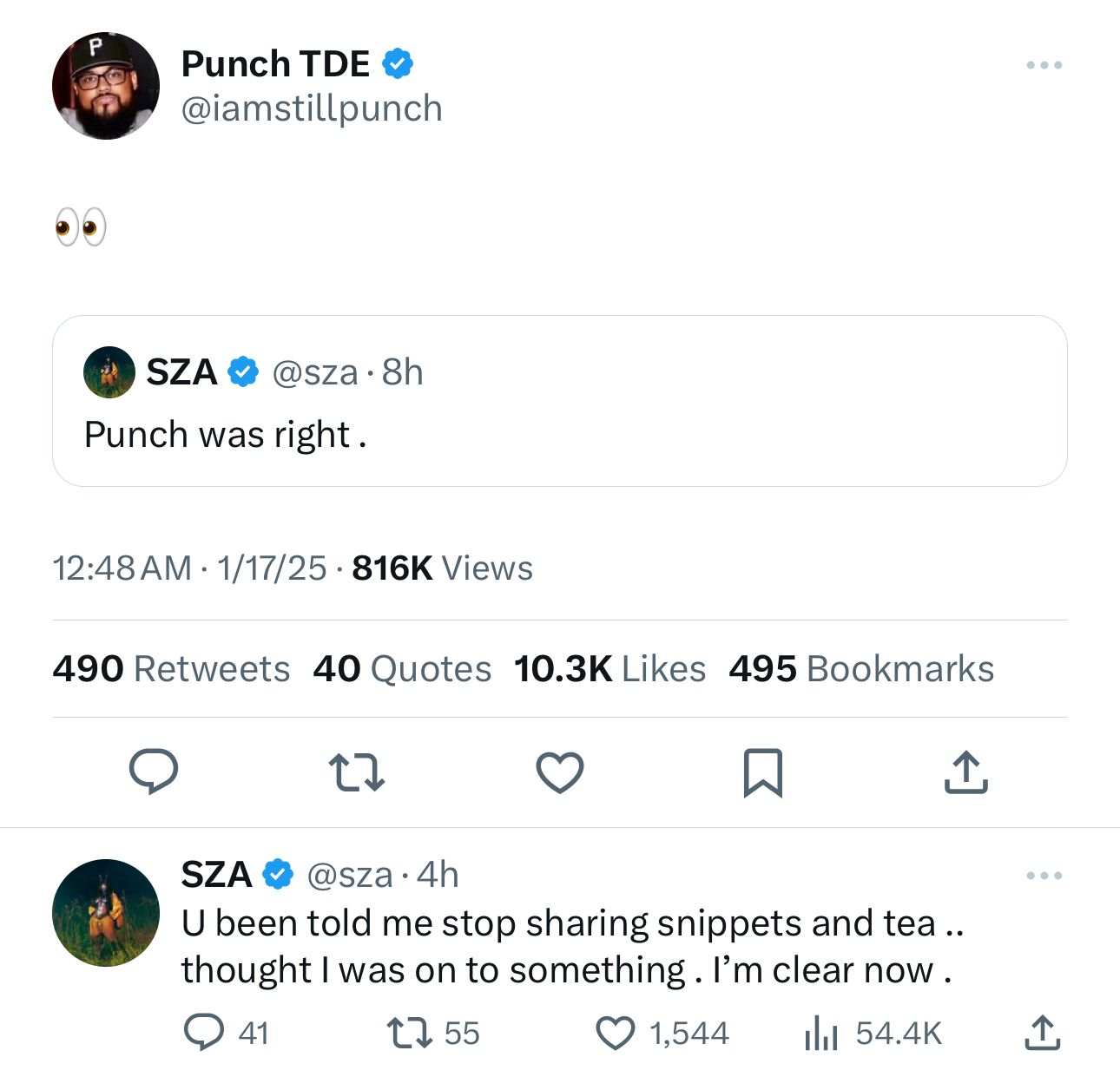
Task: Share the Punch TDE tweet
Action: 965,772
